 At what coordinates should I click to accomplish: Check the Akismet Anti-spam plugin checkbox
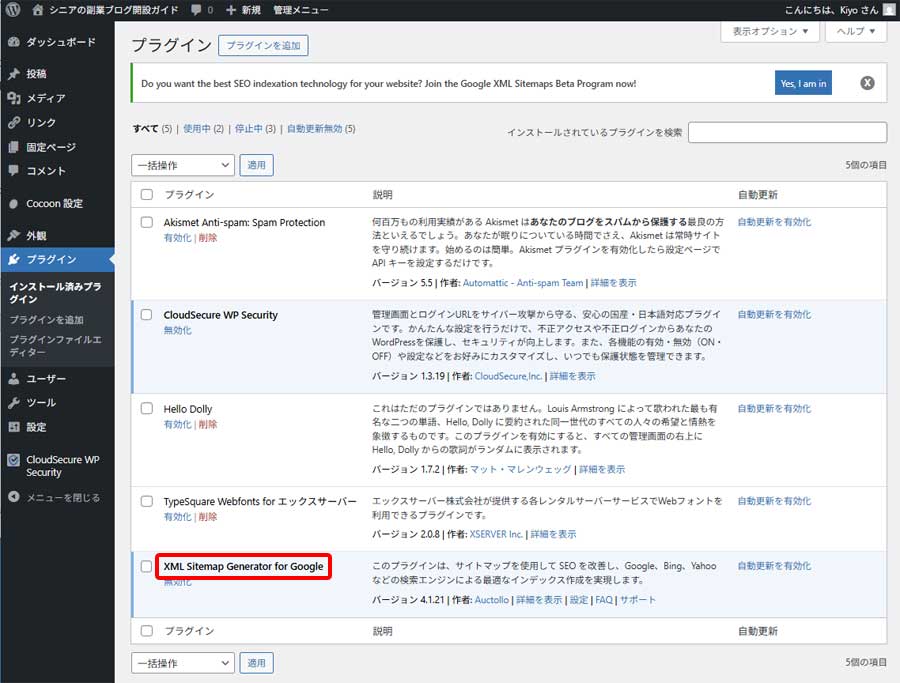pyautogui.click(x=147, y=223)
